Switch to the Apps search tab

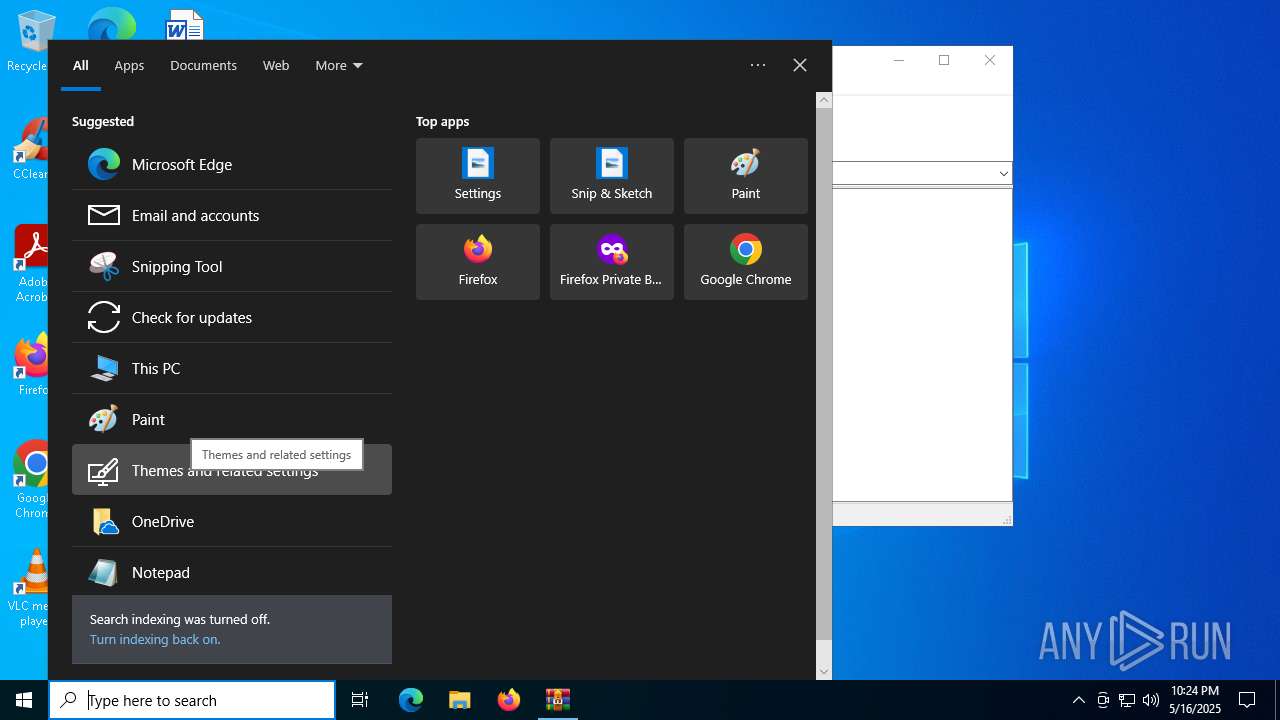(x=129, y=65)
